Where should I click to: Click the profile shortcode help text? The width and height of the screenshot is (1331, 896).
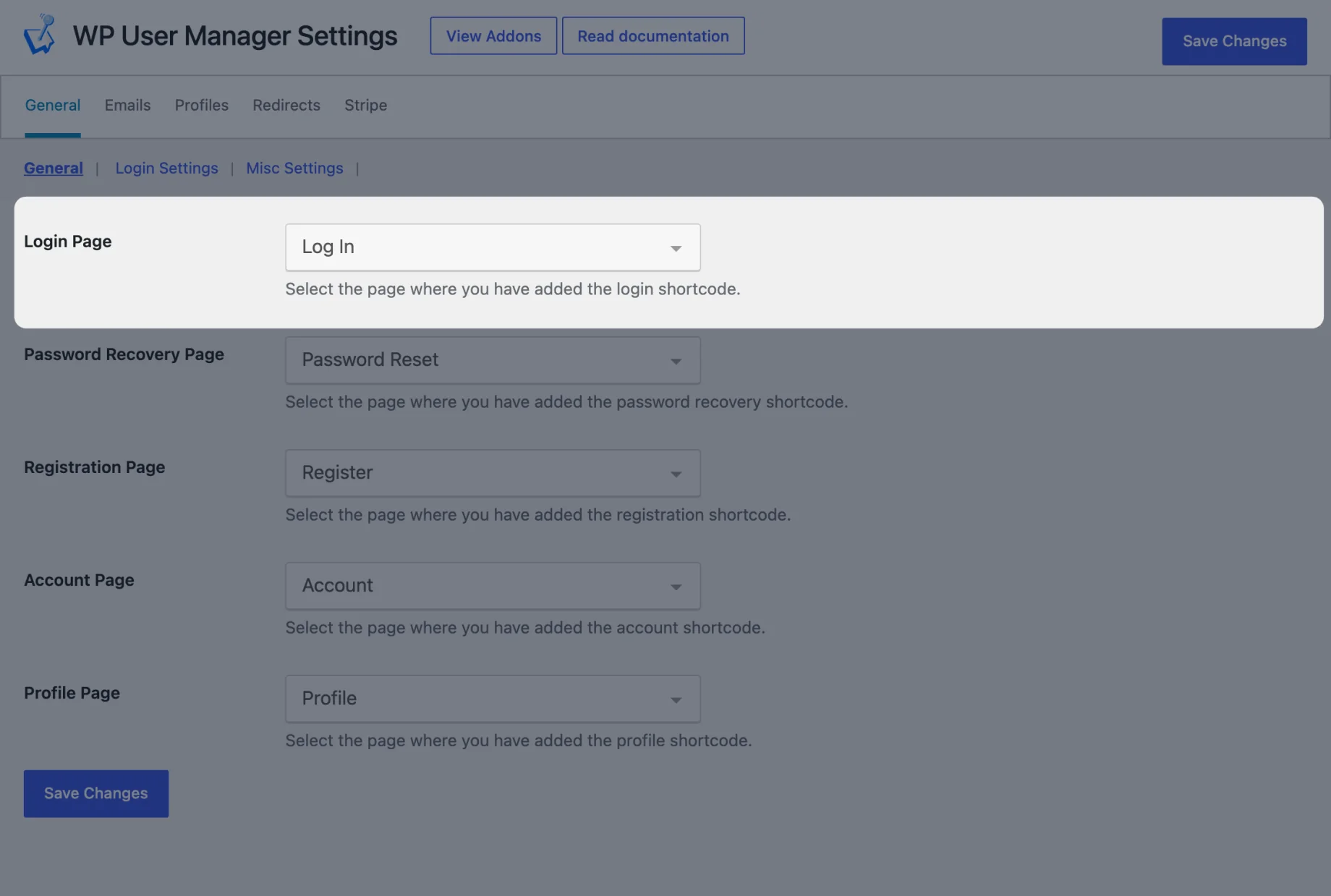[x=519, y=741]
